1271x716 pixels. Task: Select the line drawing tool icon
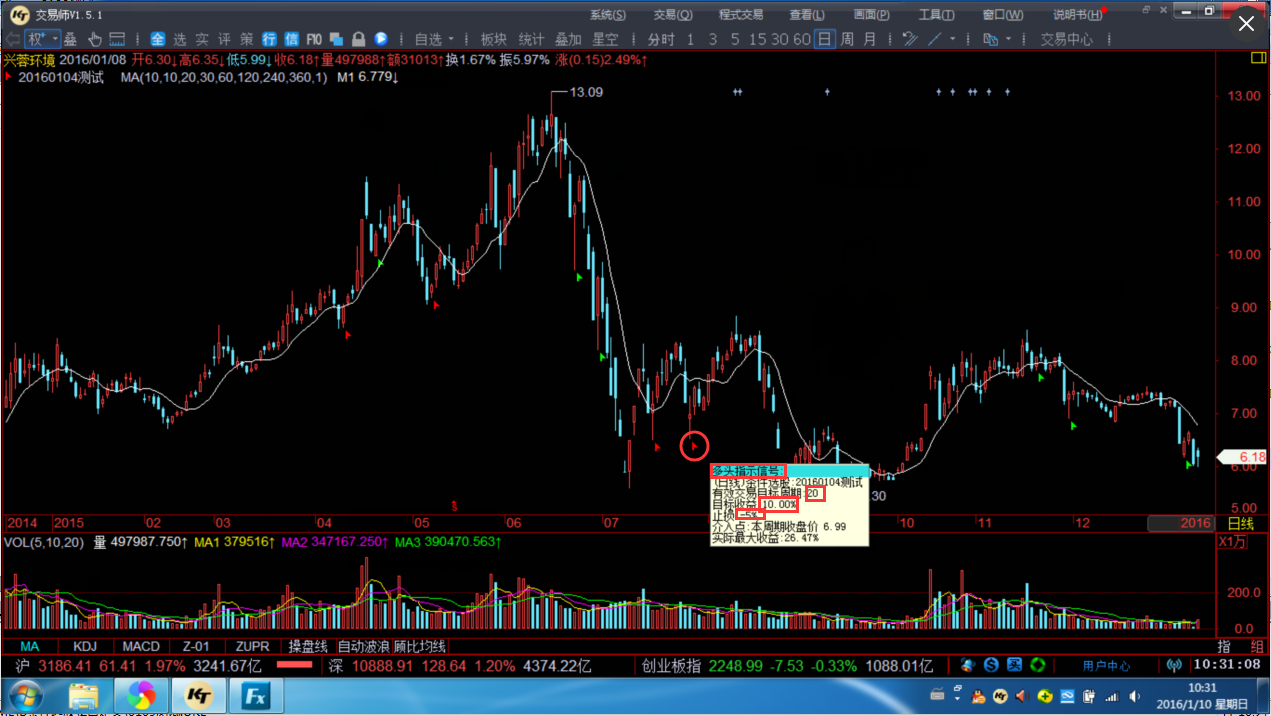[x=935, y=39]
